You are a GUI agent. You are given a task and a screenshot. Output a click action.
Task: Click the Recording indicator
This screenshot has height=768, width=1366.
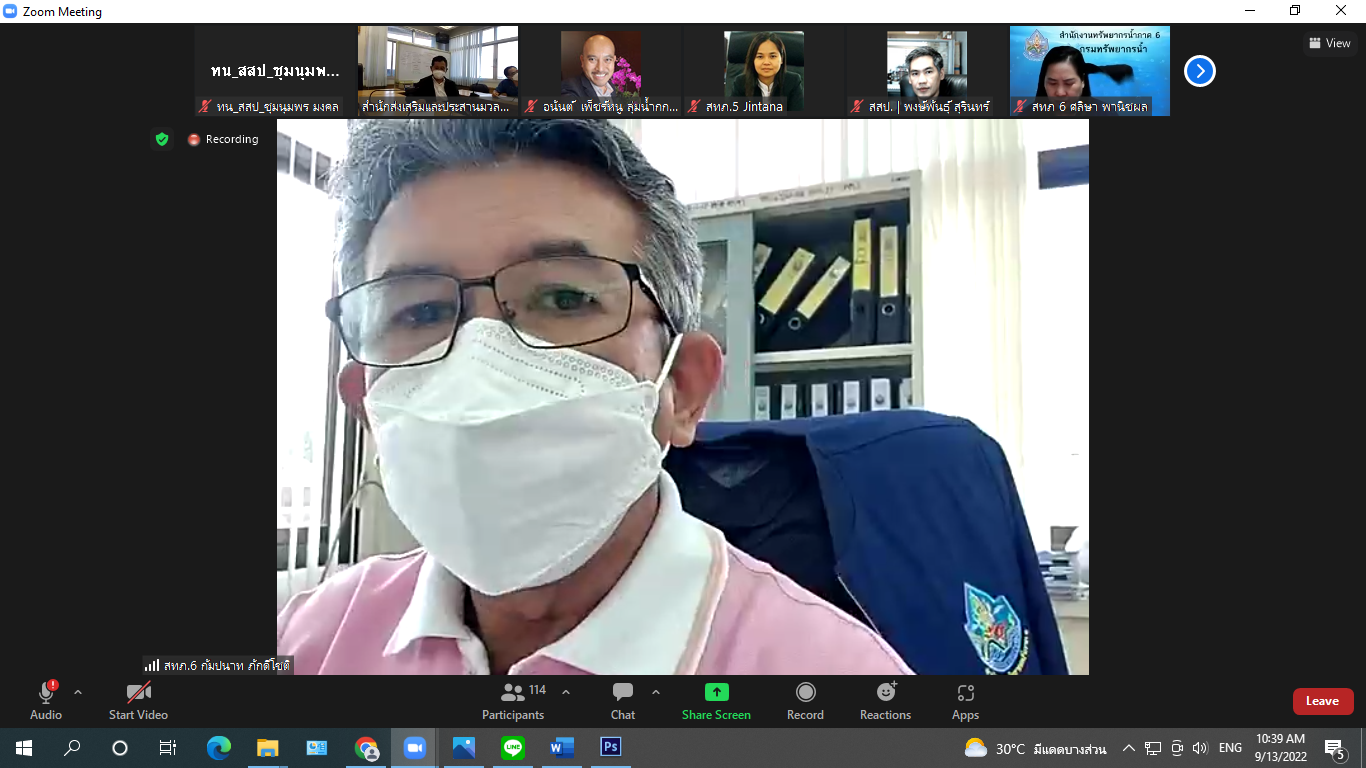[223, 139]
